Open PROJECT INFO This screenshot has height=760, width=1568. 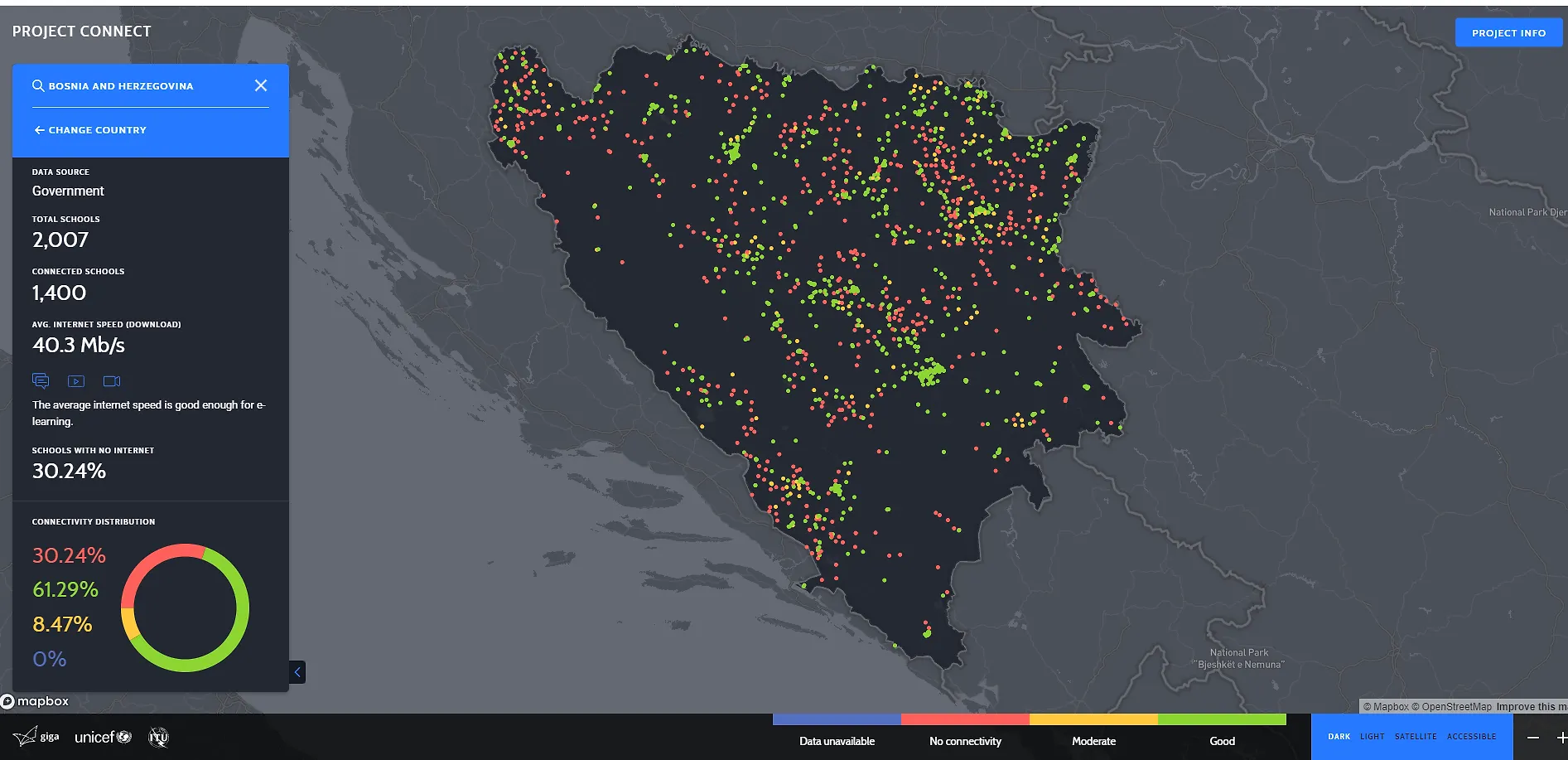point(1508,32)
